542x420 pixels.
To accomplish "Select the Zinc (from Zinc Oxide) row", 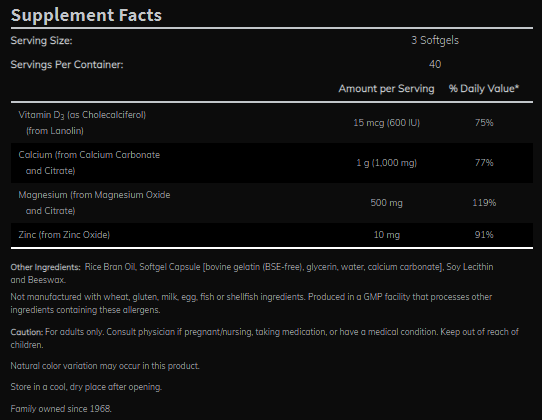I will coord(272,235).
